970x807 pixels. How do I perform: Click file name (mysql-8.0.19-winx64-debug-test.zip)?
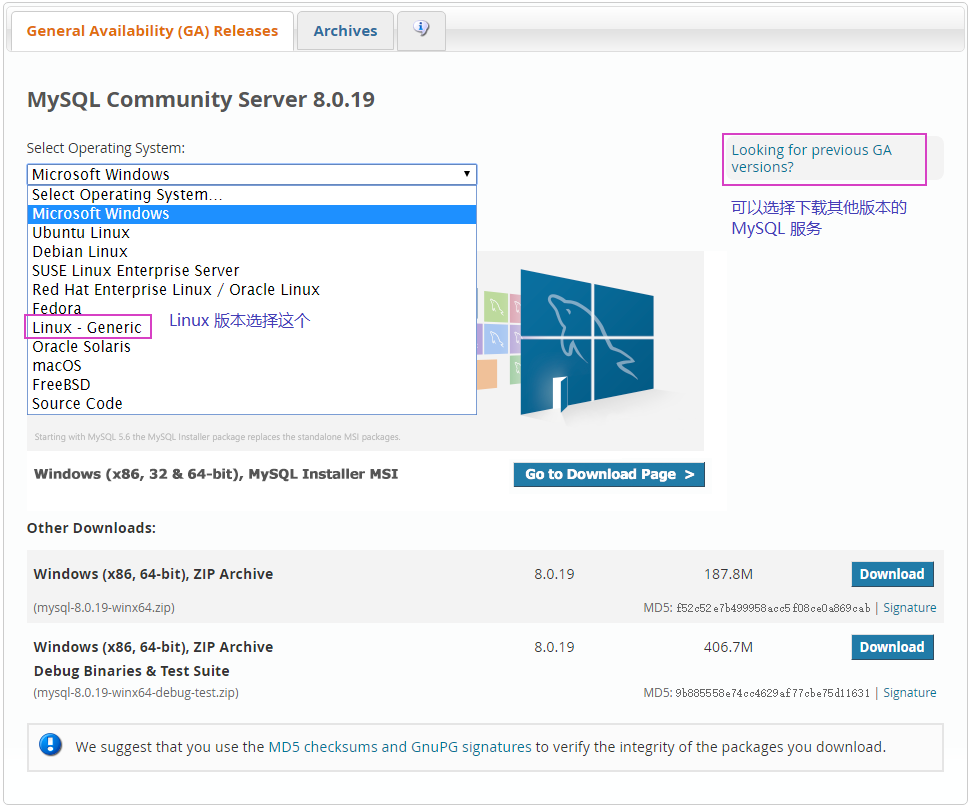(136, 693)
